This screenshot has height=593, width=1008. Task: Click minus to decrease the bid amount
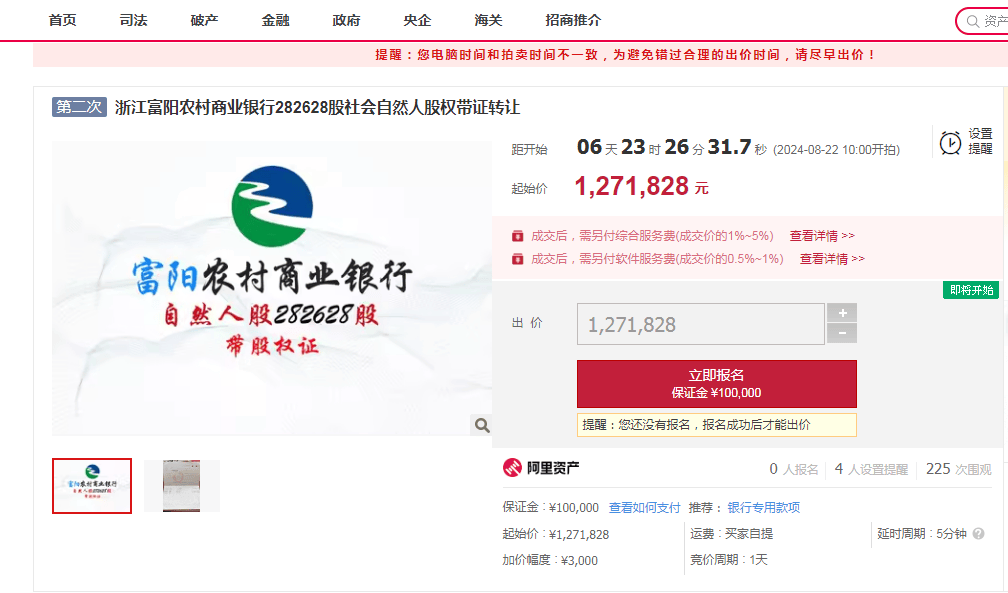pyautogui.click(x=841, y=331)
